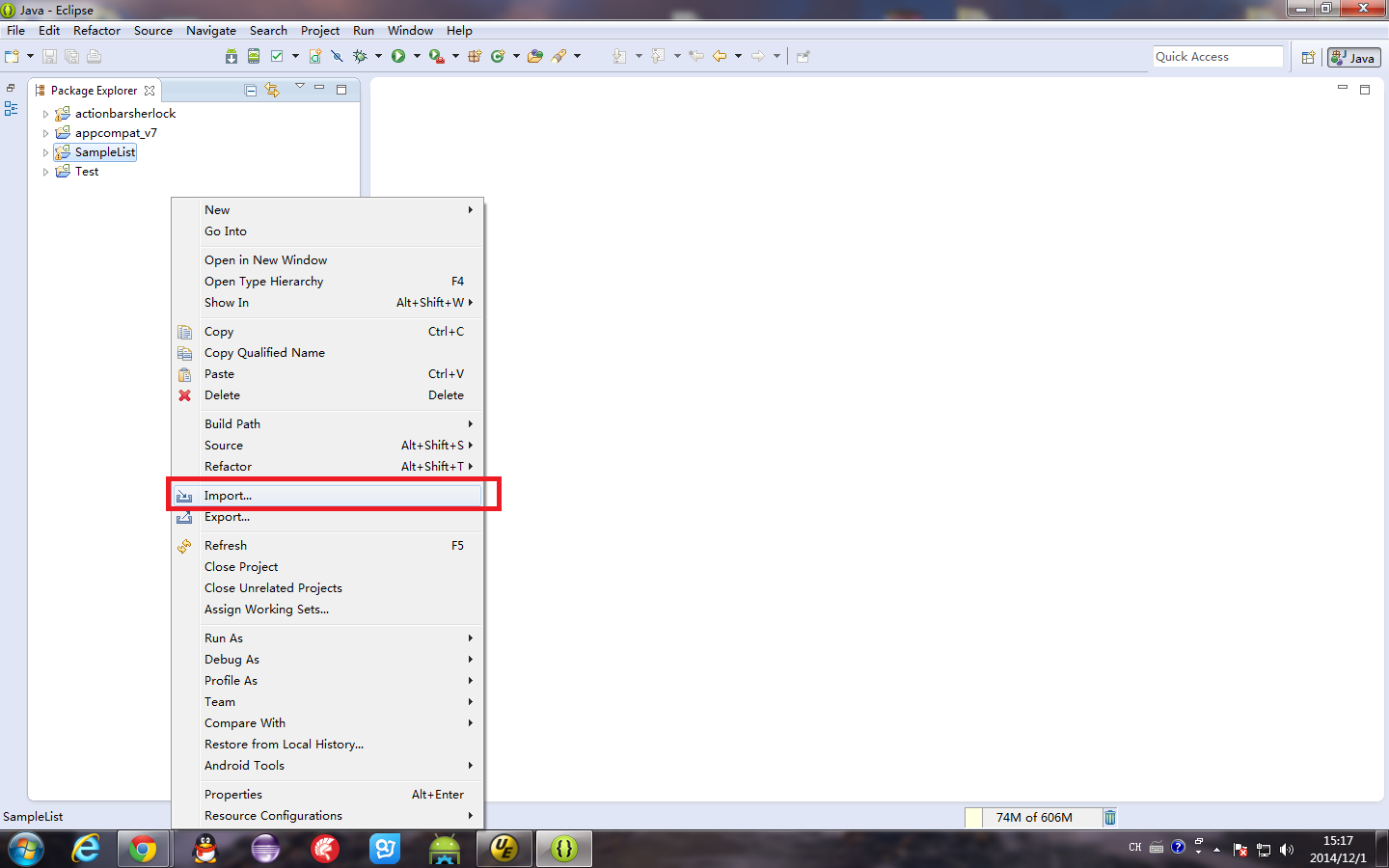The height and width of the screenshot is (868, 1389).
Task: Open Run As submenu
Action: click(328, 638)
